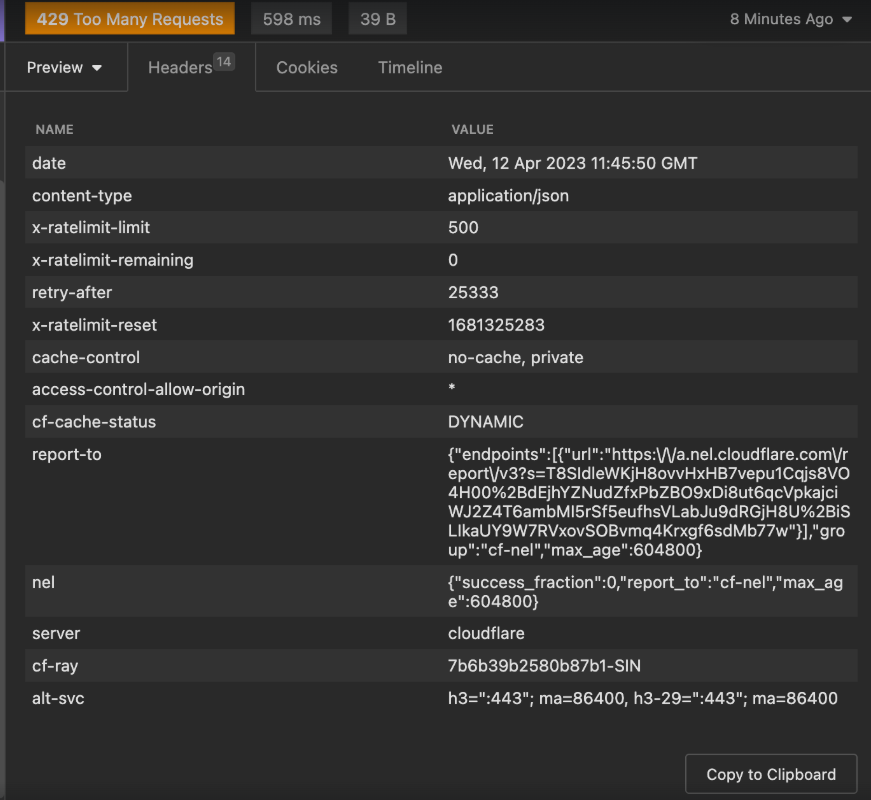Select the cf-cache-status DYNAMIC value
Viewport: 871px width, 800px height.
(x=485, y=422)
